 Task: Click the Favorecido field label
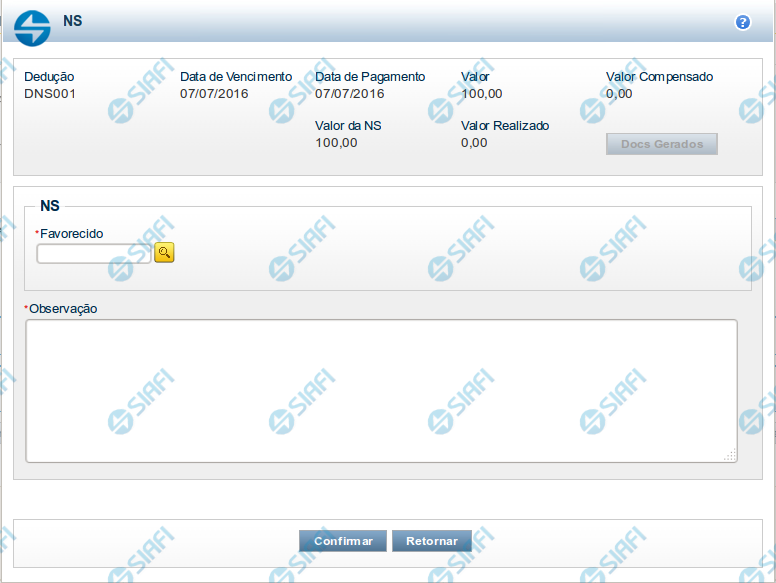pos(72,234)
